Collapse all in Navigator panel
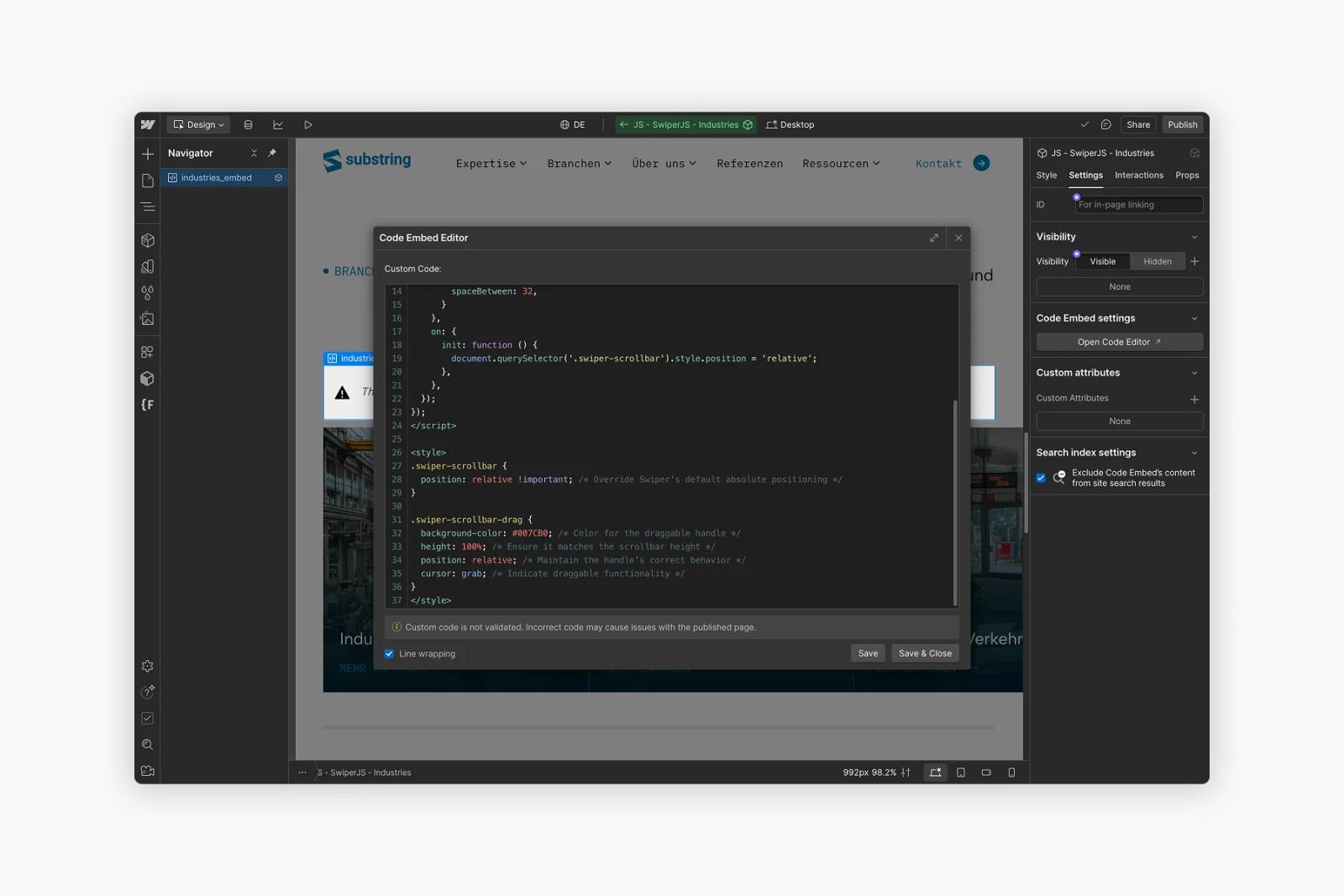The height and width of the screenshot is (896, 1344). click(254, 153)
